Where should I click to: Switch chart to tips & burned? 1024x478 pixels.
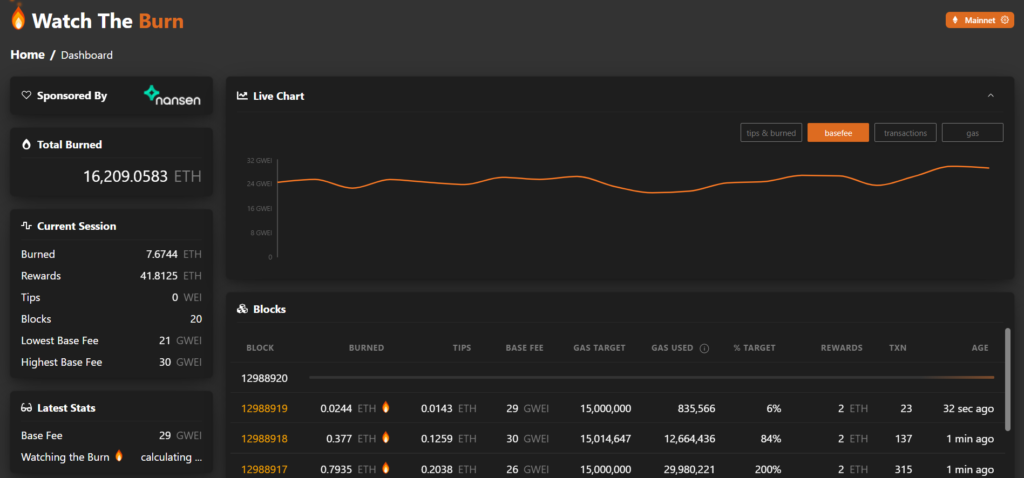(x=771, y=132)
